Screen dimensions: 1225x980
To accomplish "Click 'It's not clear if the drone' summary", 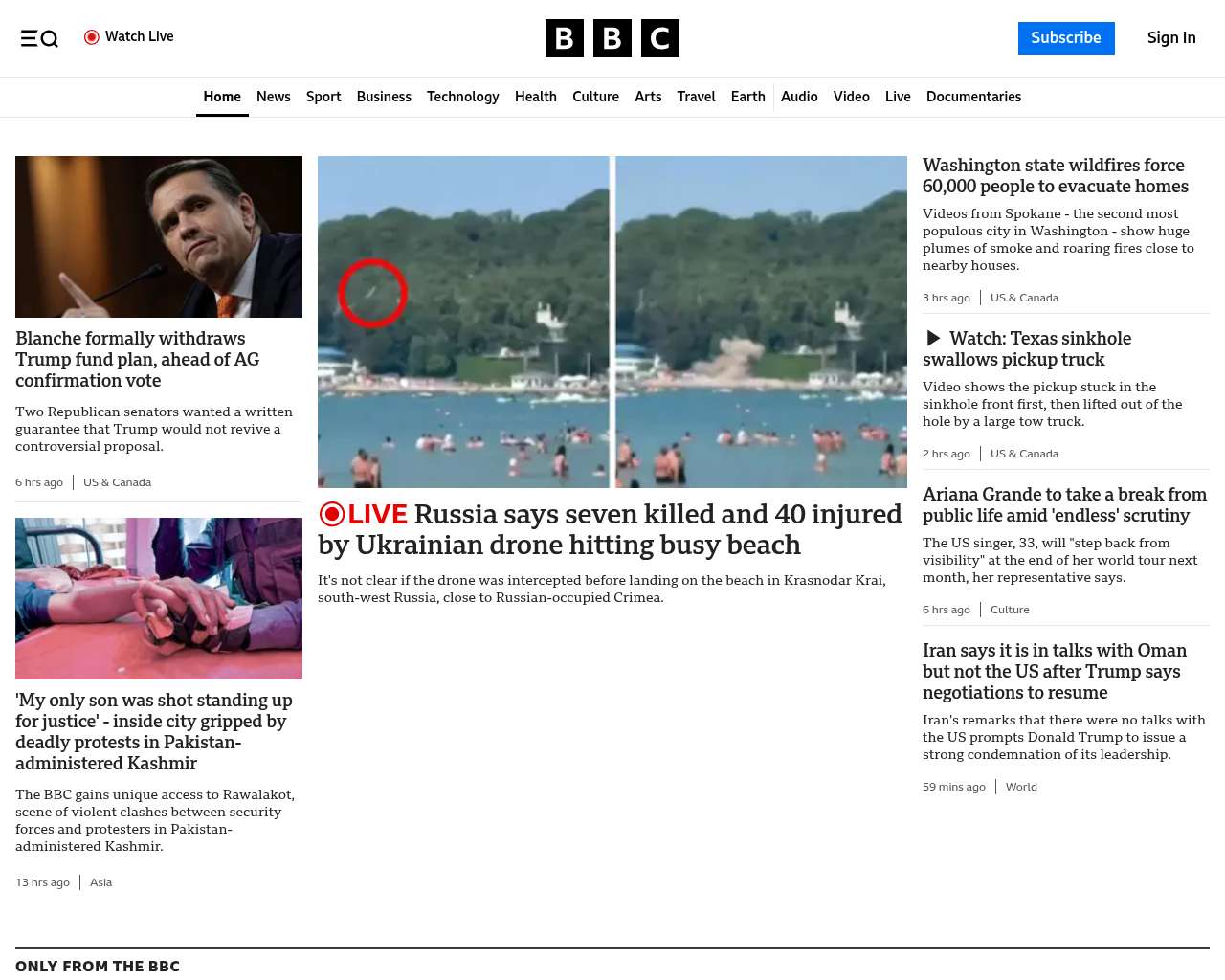I will 602,589.
